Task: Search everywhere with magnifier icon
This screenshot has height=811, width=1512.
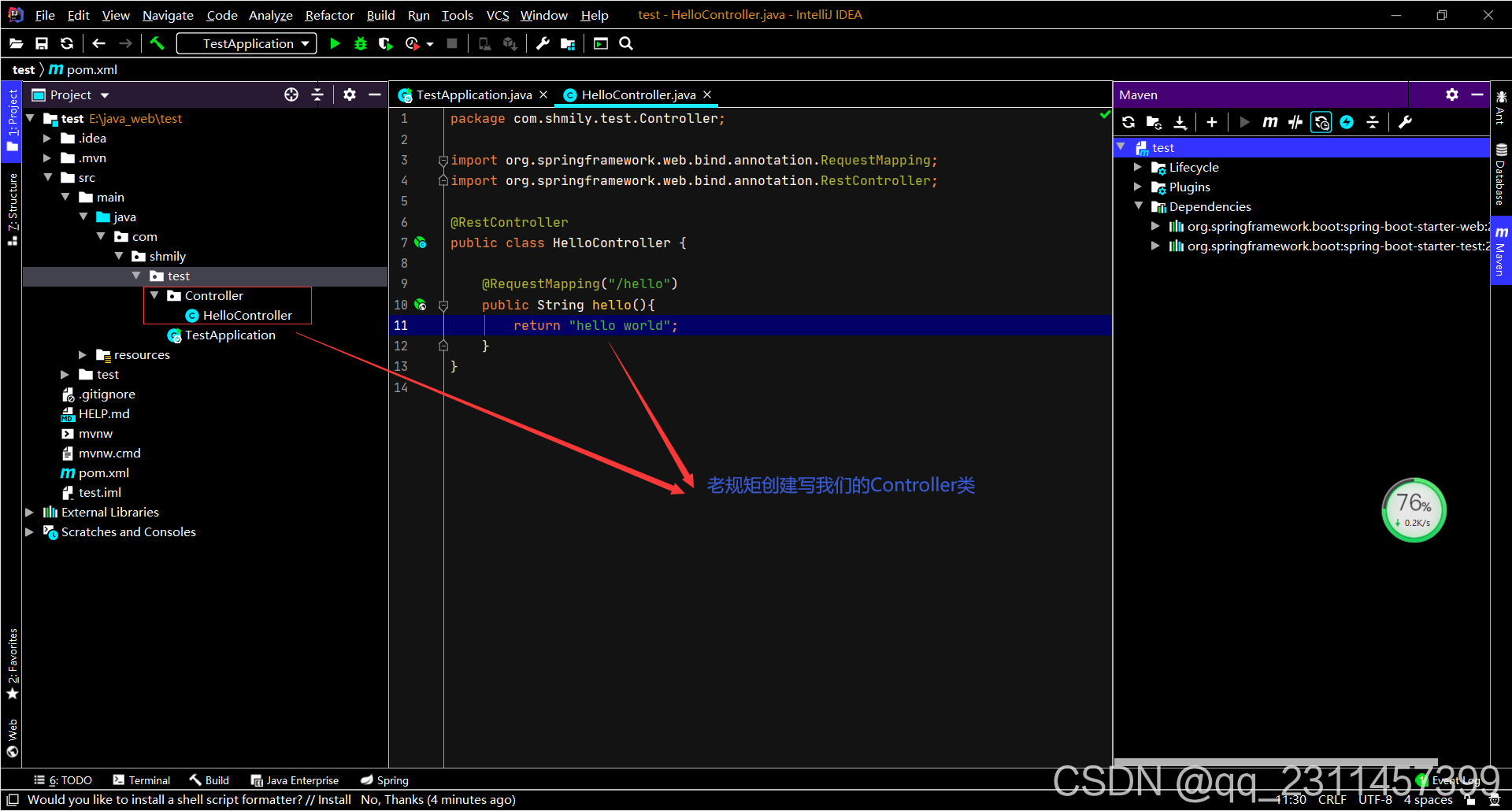Action: [626, 44]
